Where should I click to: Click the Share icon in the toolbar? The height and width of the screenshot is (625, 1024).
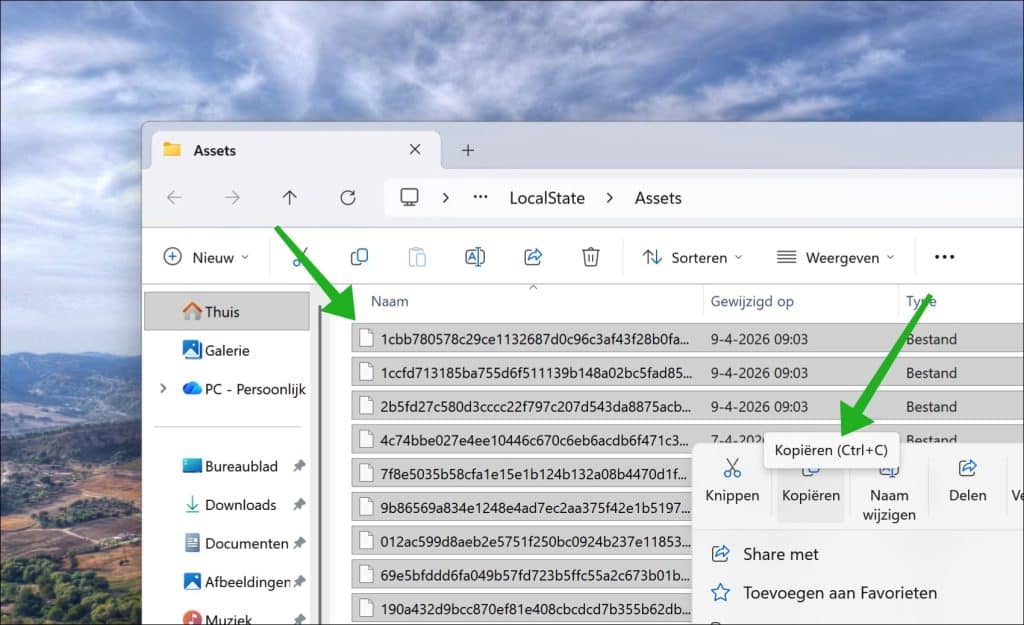click(533, 257)
